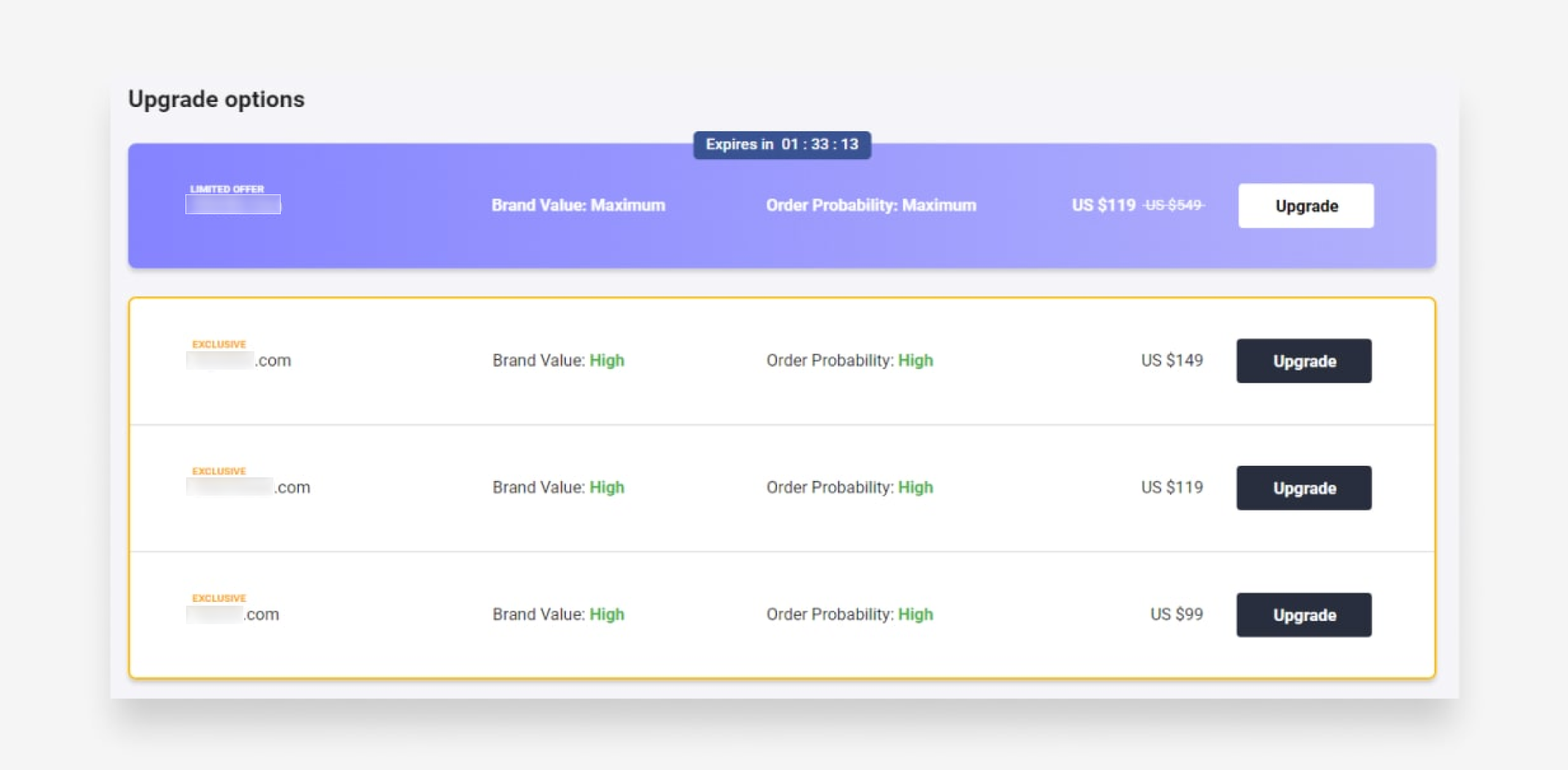Viewport: 1568px width, 770px height.
Task: Click the crossed-out US $549 original price
Action: coord(1171,205)
